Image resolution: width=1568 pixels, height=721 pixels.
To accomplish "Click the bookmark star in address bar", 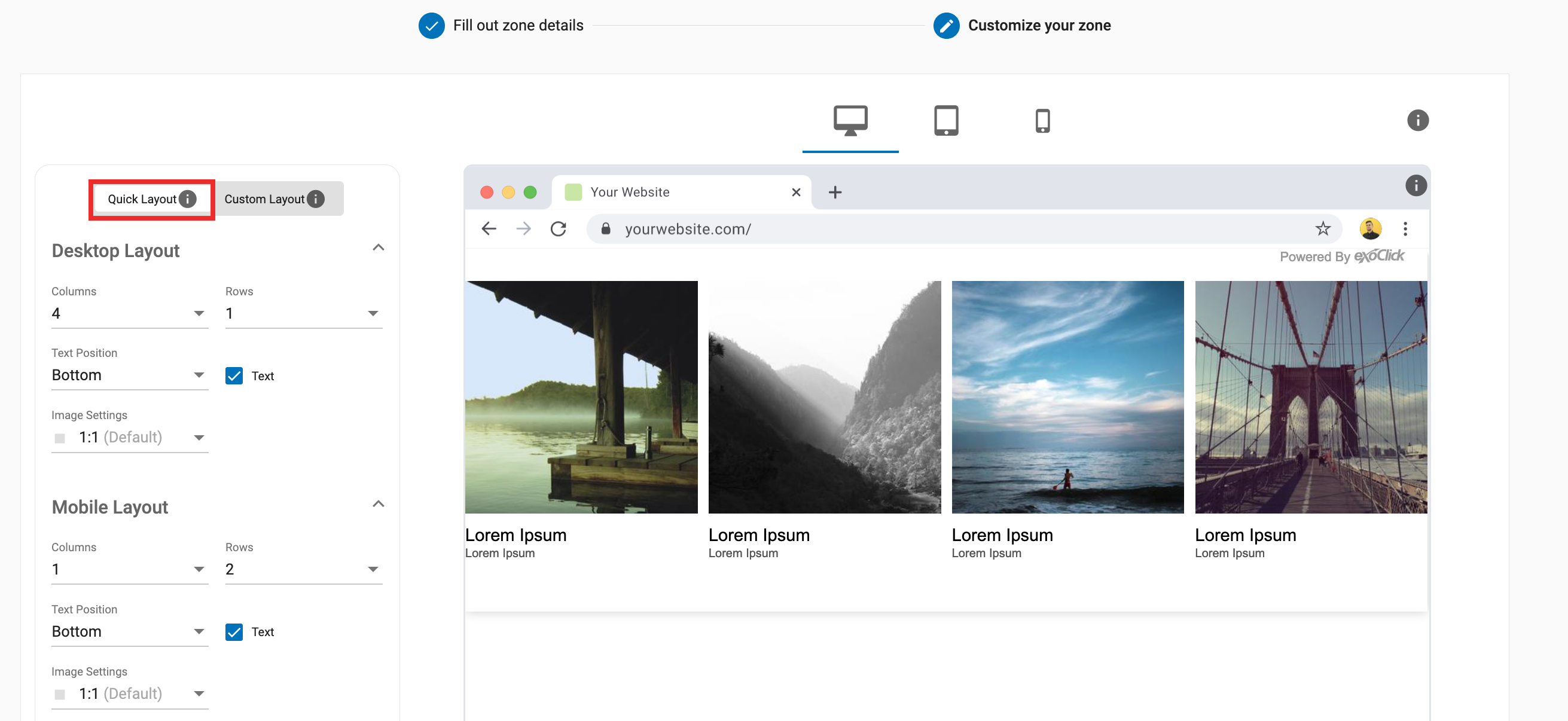I will point(1322,229).
